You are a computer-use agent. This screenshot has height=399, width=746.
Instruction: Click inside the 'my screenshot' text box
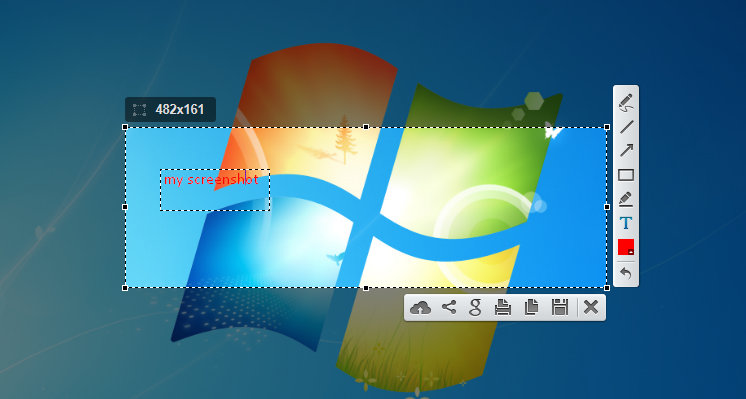pos(215,190)
